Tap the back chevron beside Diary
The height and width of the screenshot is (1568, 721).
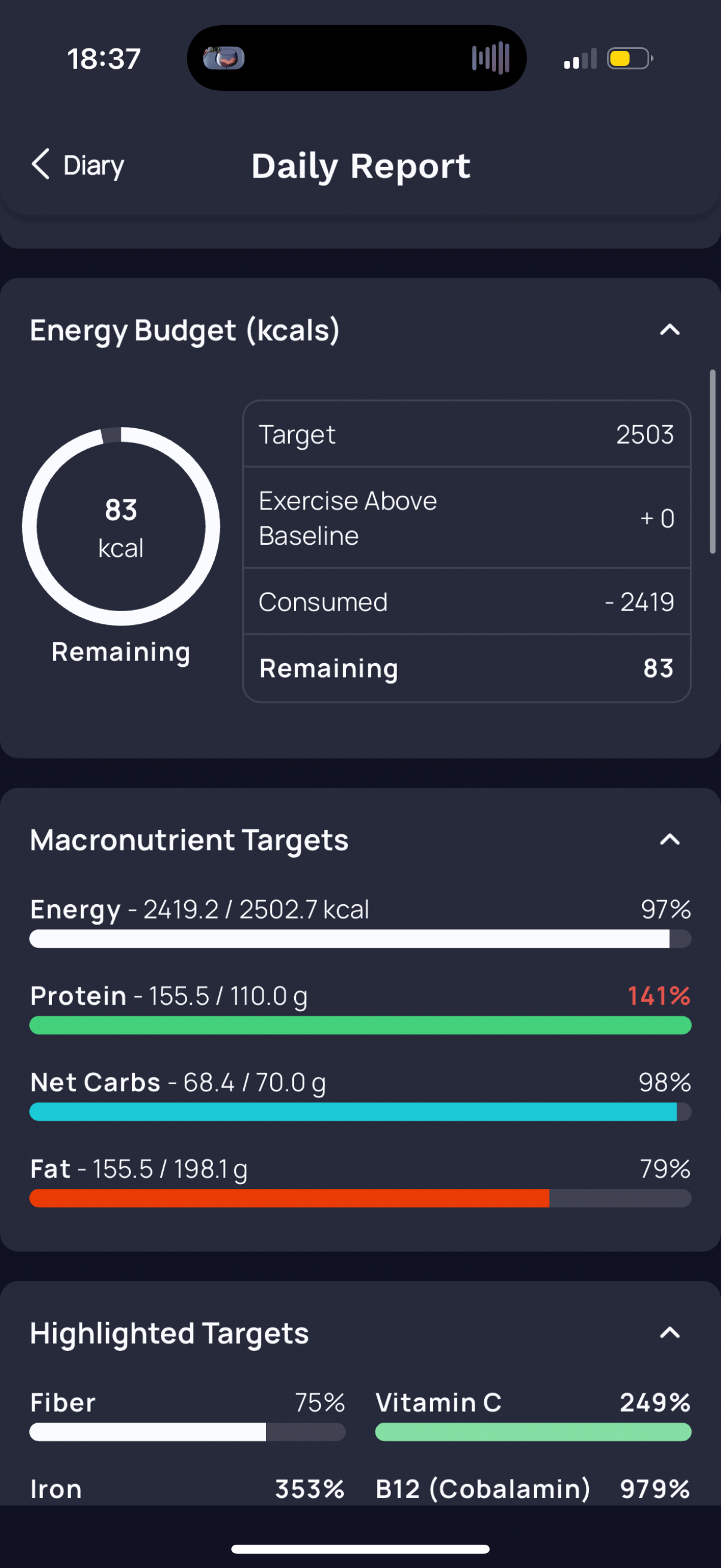click(x=40, y=164)
